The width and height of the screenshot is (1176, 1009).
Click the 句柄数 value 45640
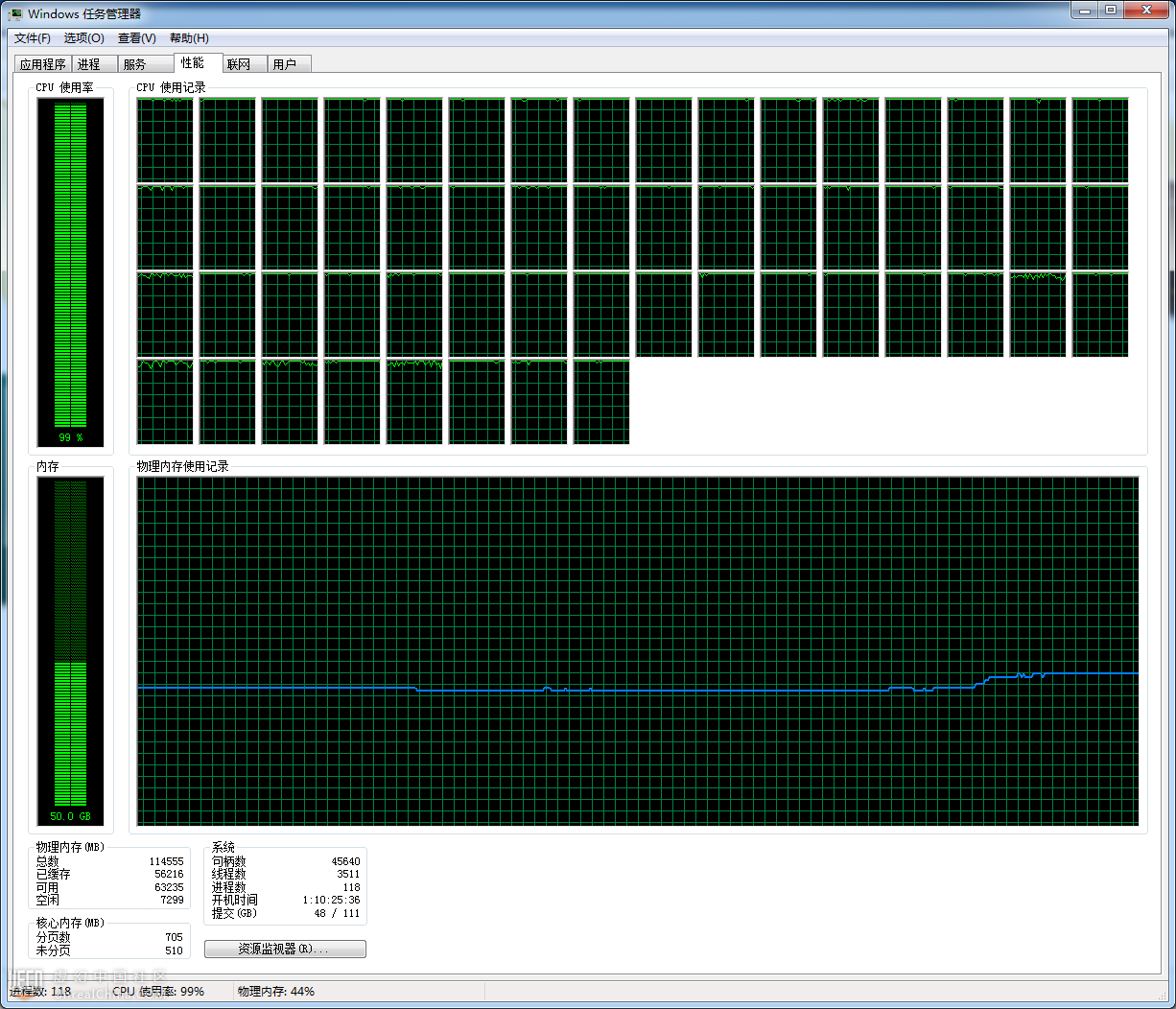click(x=345, y=861)
